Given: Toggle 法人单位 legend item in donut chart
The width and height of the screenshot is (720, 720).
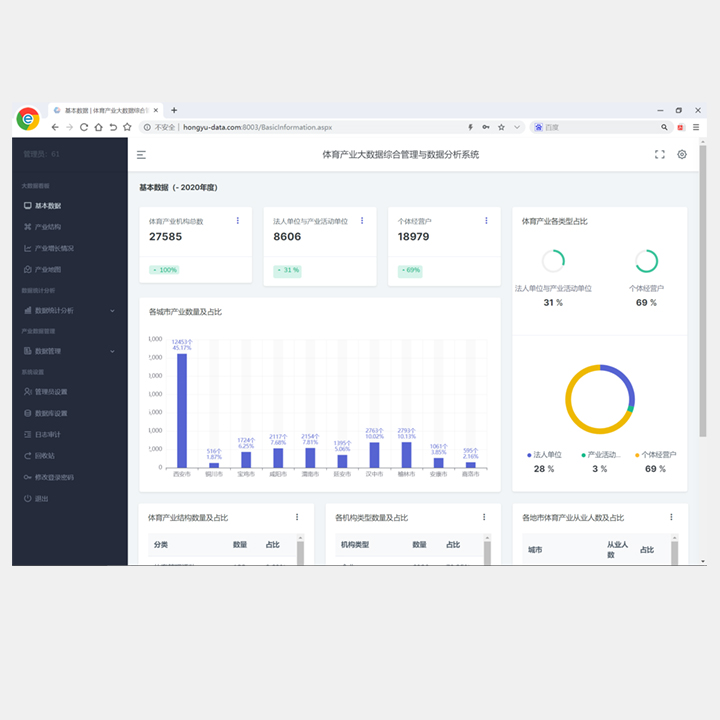Looking at the screenshot, I should 544,455.
